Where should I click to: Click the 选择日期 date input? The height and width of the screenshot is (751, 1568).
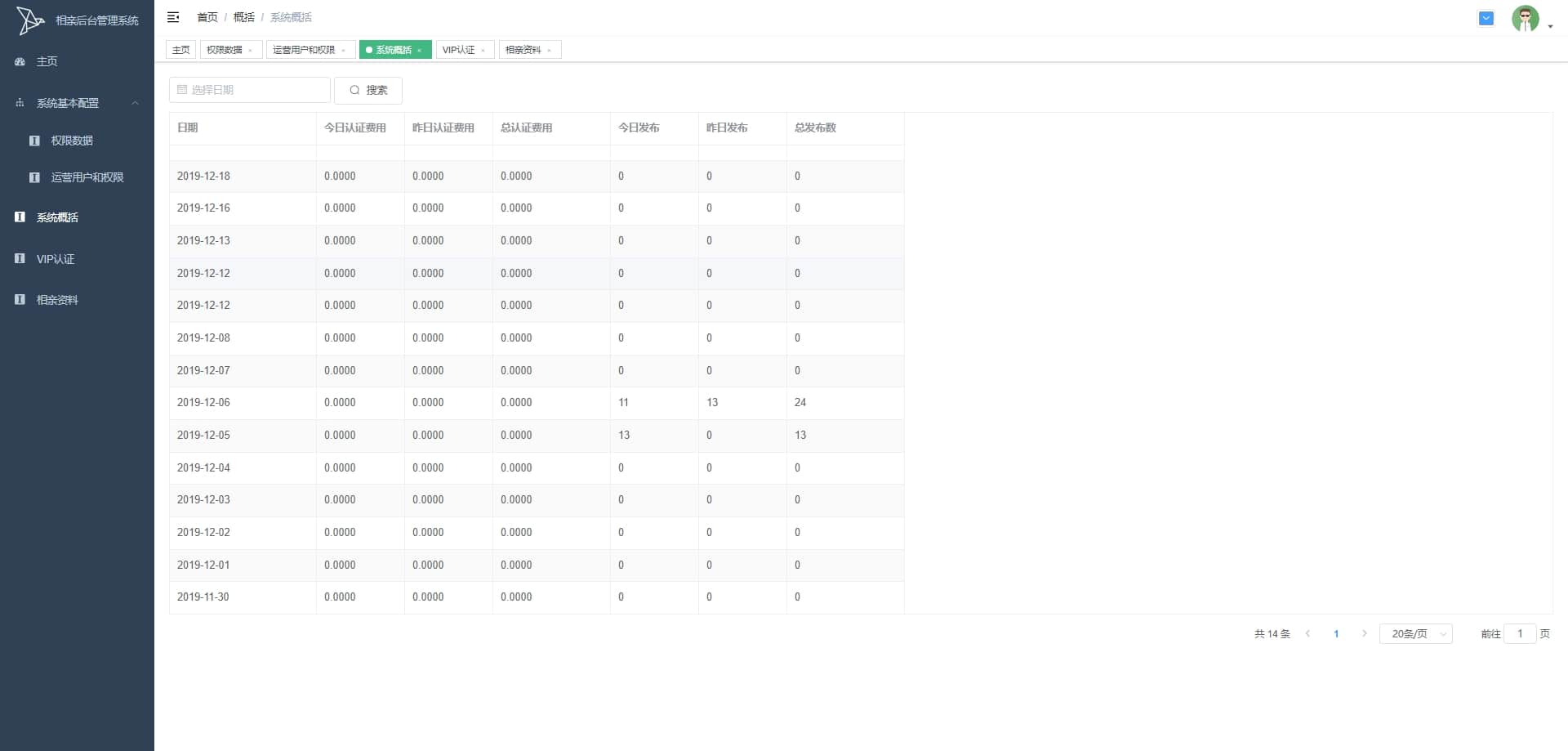point(250,90)
